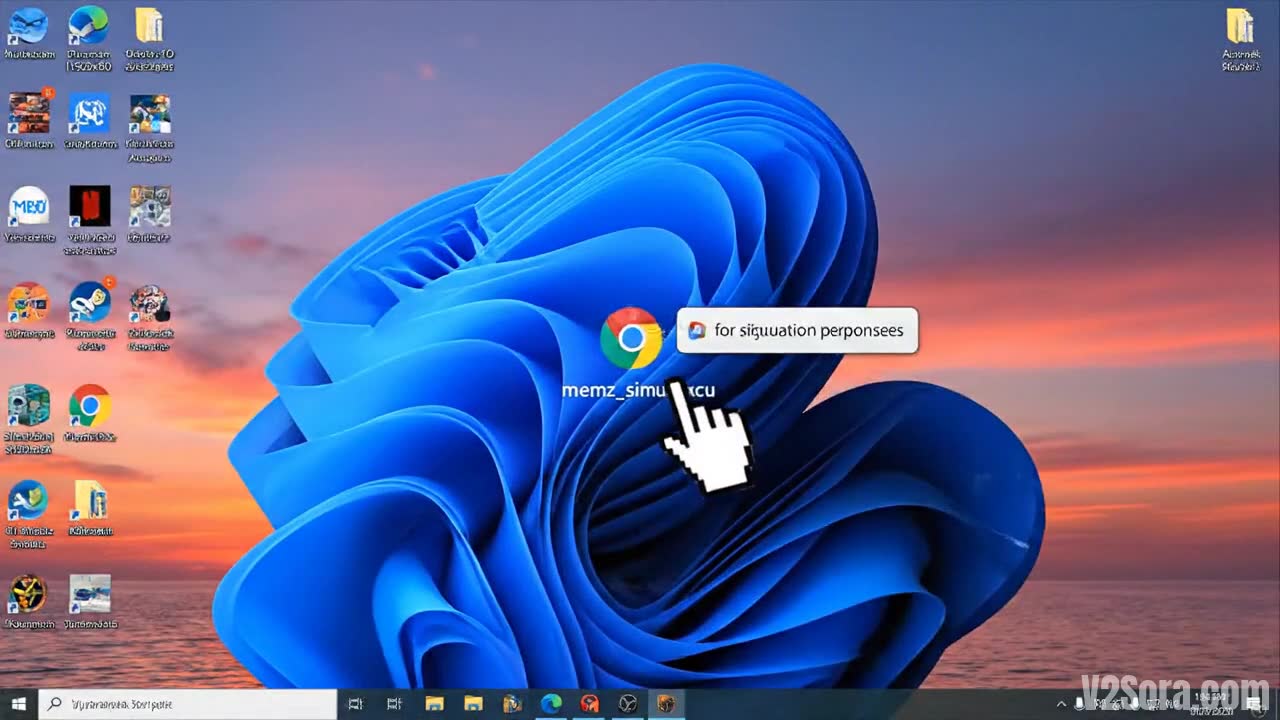
Task: Expand the system tray hidden icons chevron
Action: click(1062, 704)
